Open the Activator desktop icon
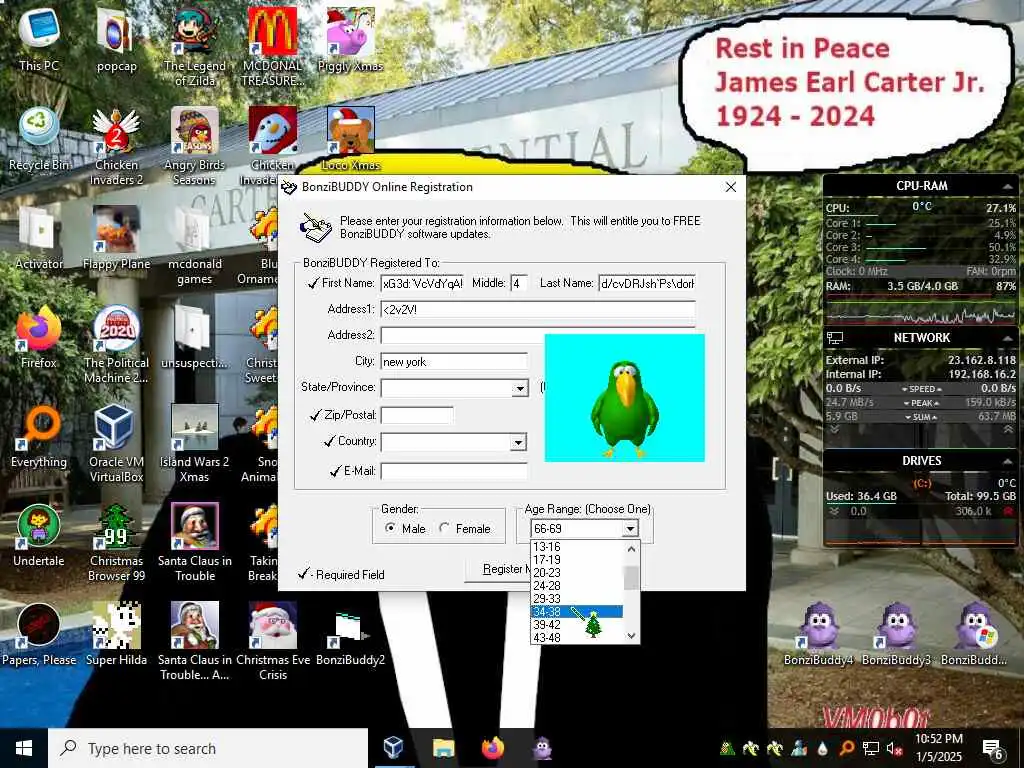This screenshot has height=768, width=1024. 39,238
